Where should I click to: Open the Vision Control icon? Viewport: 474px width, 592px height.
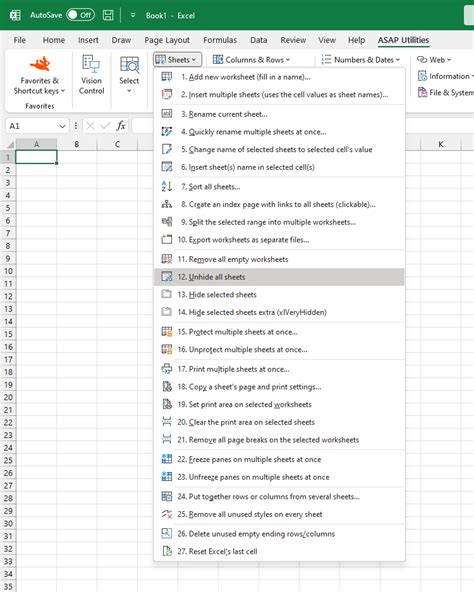pos(91,63)
